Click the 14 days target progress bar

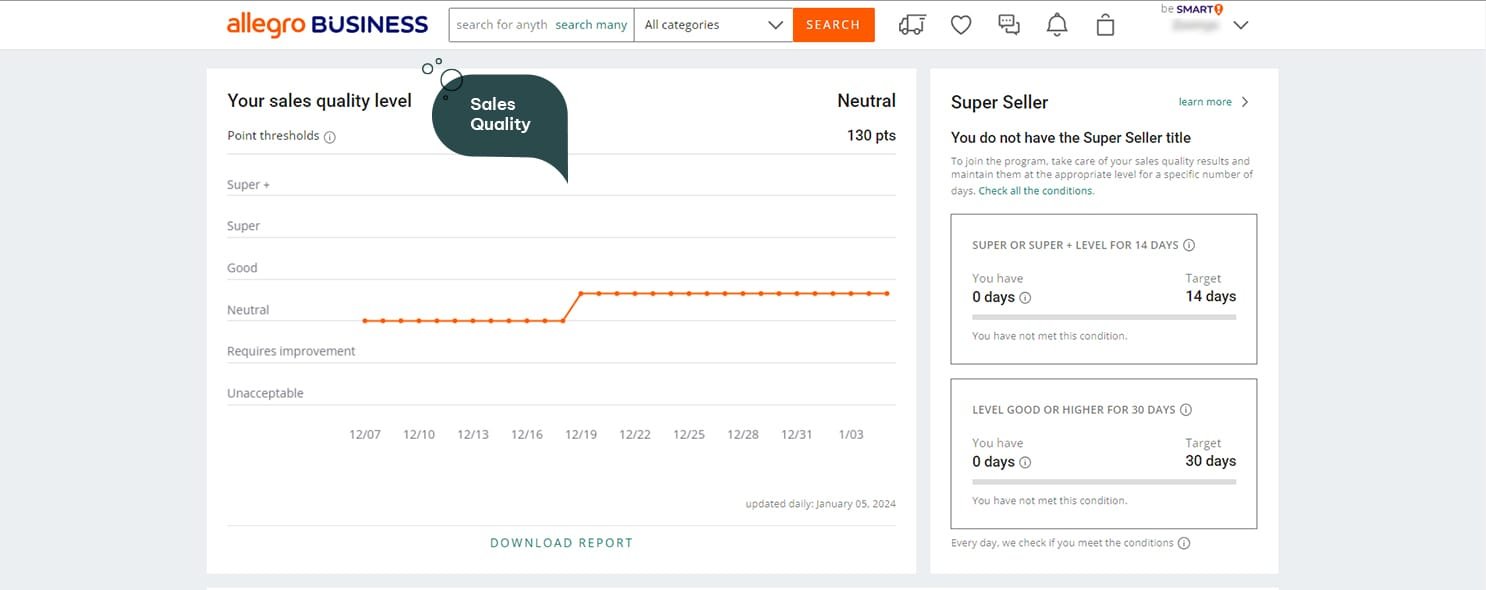[1104, 317]
